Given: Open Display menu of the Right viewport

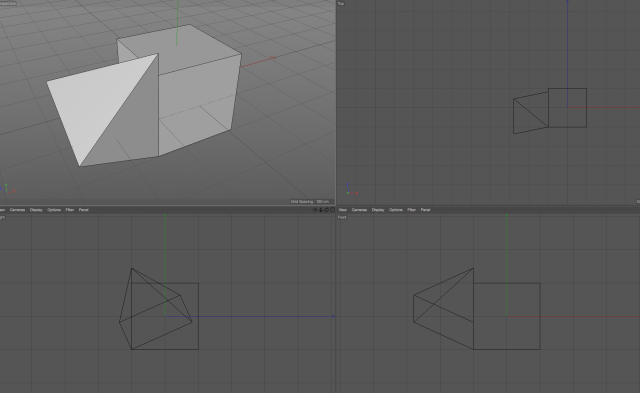Looking at the screenshot, I should pos(36,210).
